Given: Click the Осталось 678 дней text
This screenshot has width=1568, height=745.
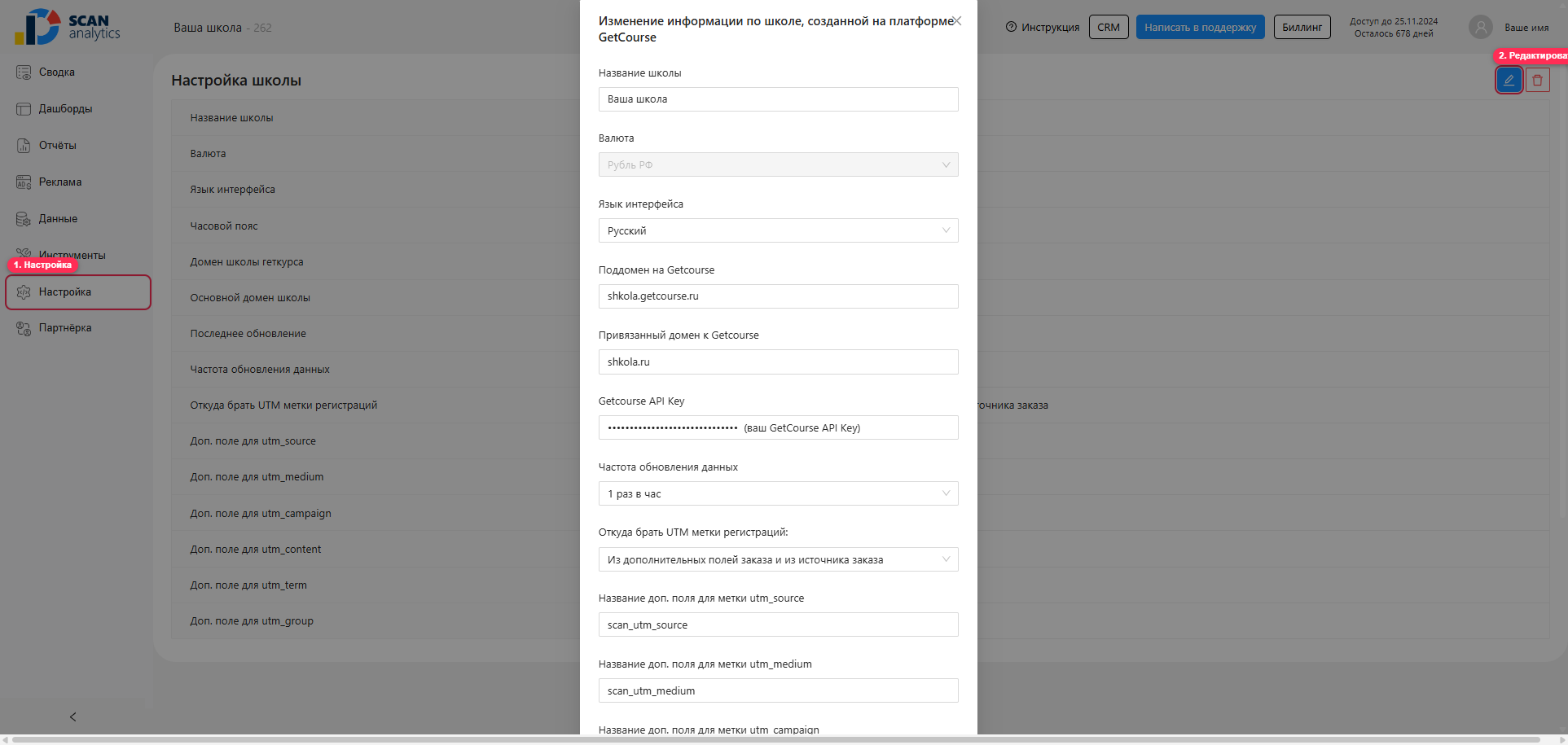Looking at the screenshot, I should pos(1394,33).
